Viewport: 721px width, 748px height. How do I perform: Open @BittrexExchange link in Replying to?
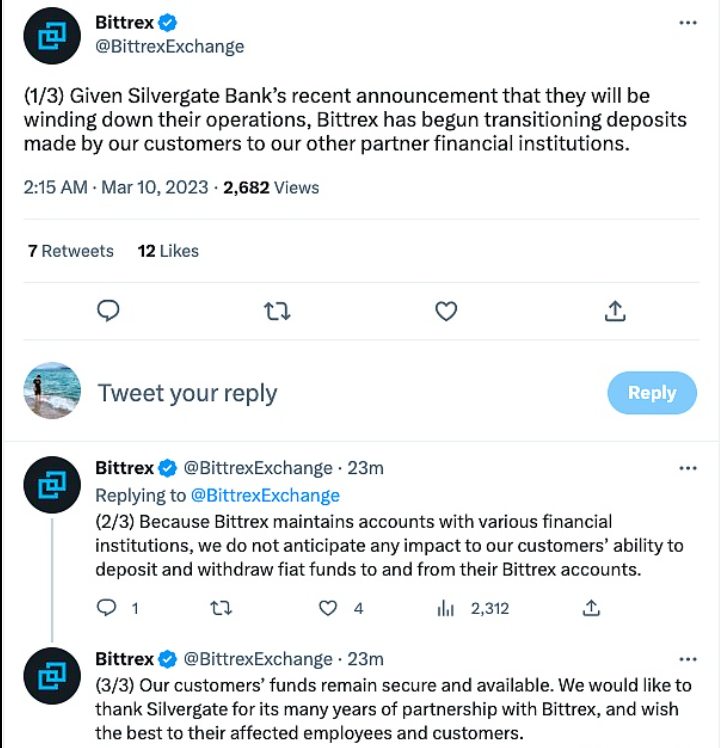tap(265, 495)
